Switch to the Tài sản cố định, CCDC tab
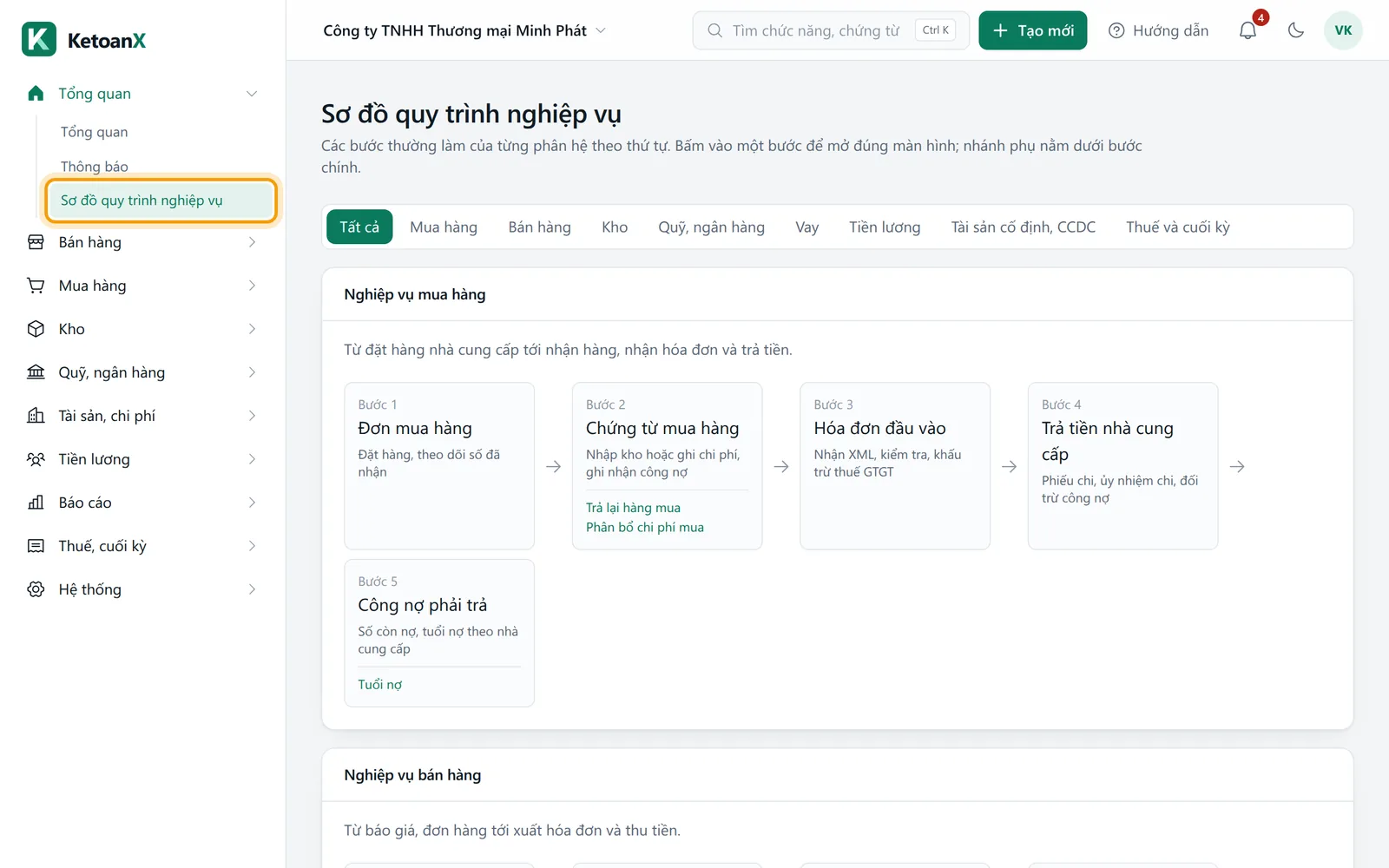This screenshot has height=868, width=1389. point(1024,227)
